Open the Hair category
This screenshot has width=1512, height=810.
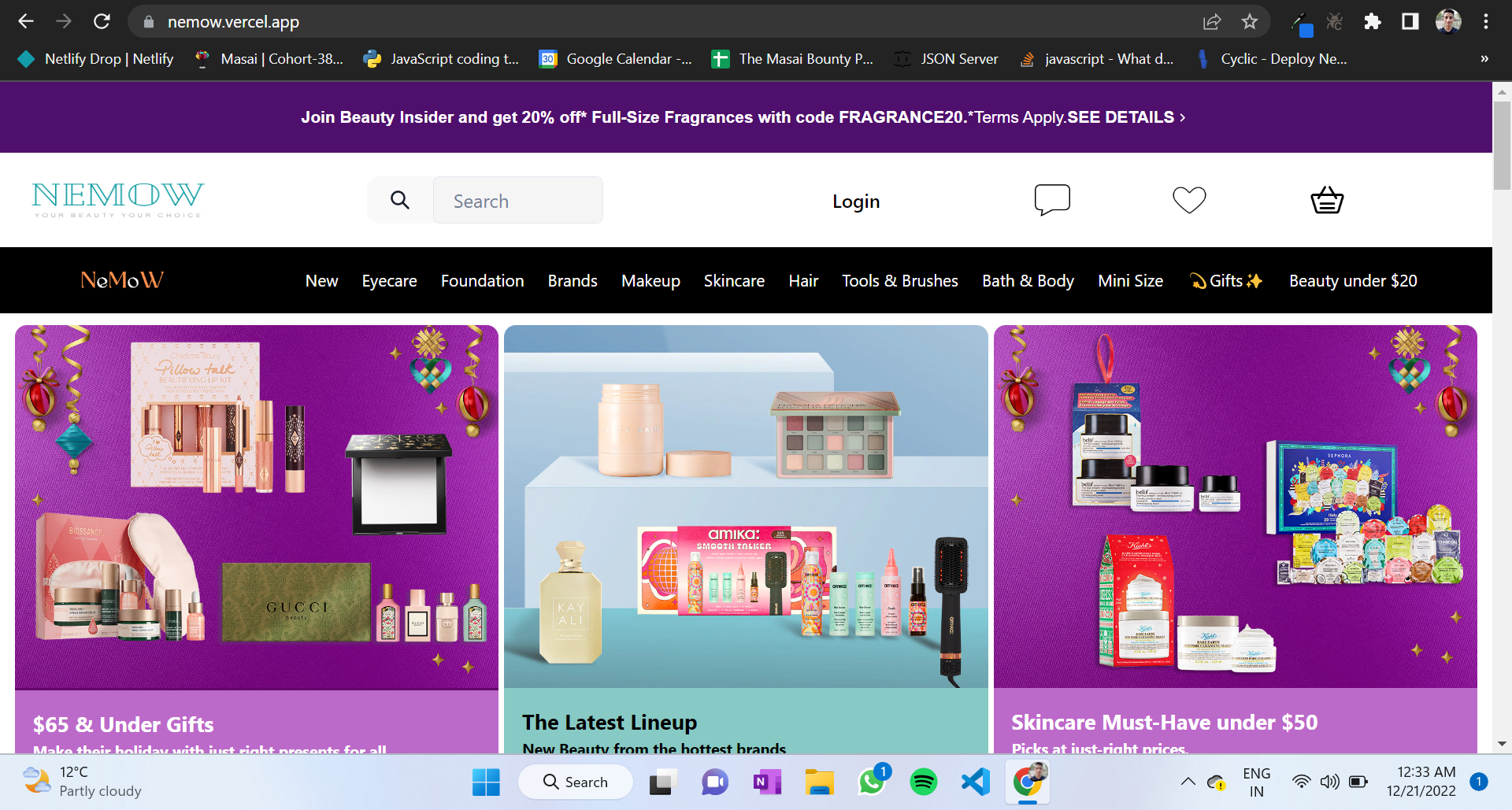tap(803, 281)
